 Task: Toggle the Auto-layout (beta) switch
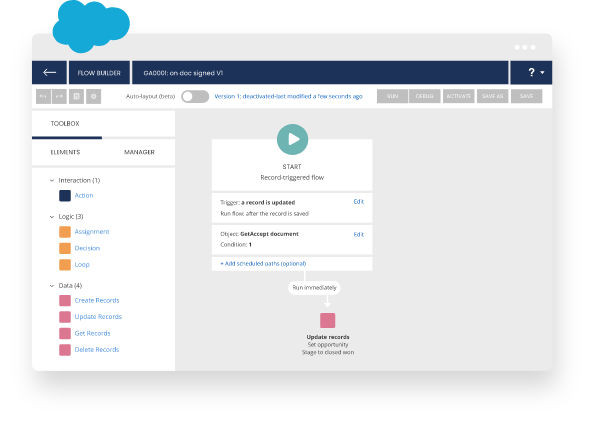tap(195, 96)
